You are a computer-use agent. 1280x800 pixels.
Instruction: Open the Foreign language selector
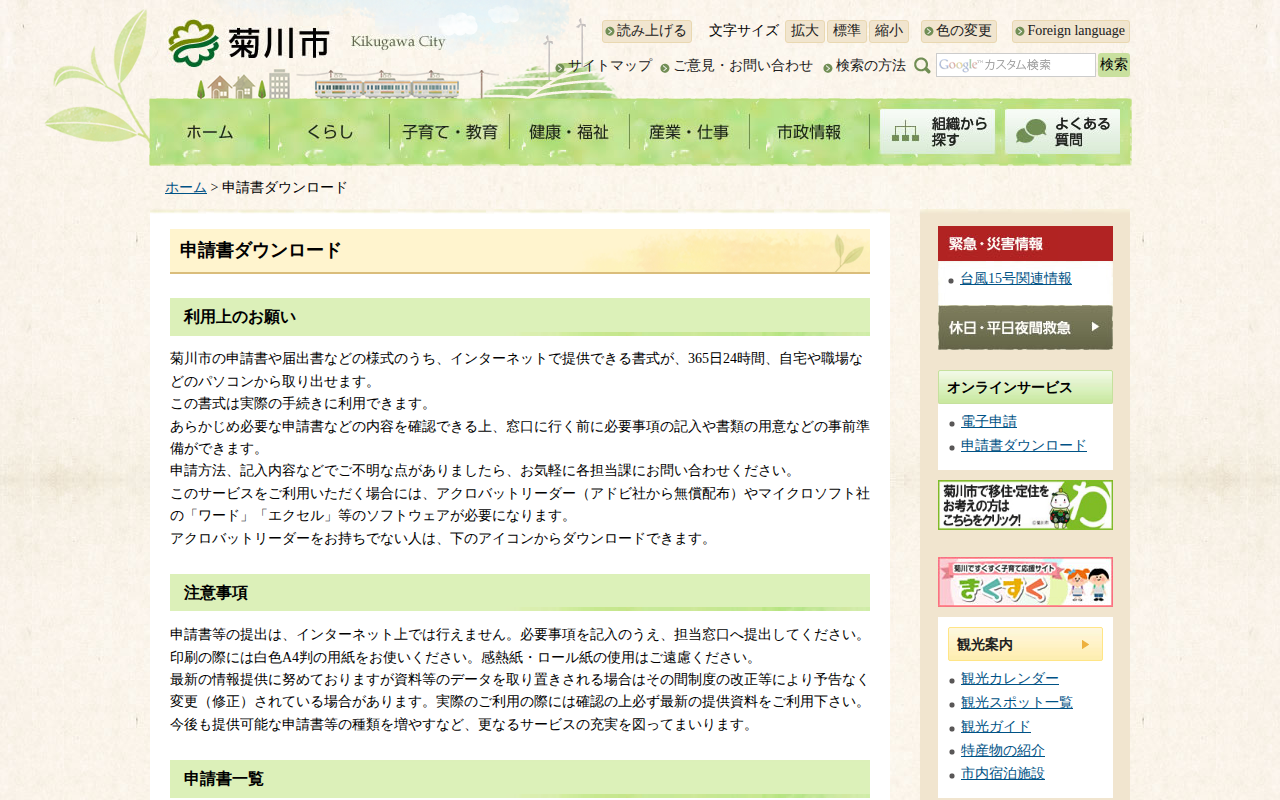click(x=1070, y=31)
